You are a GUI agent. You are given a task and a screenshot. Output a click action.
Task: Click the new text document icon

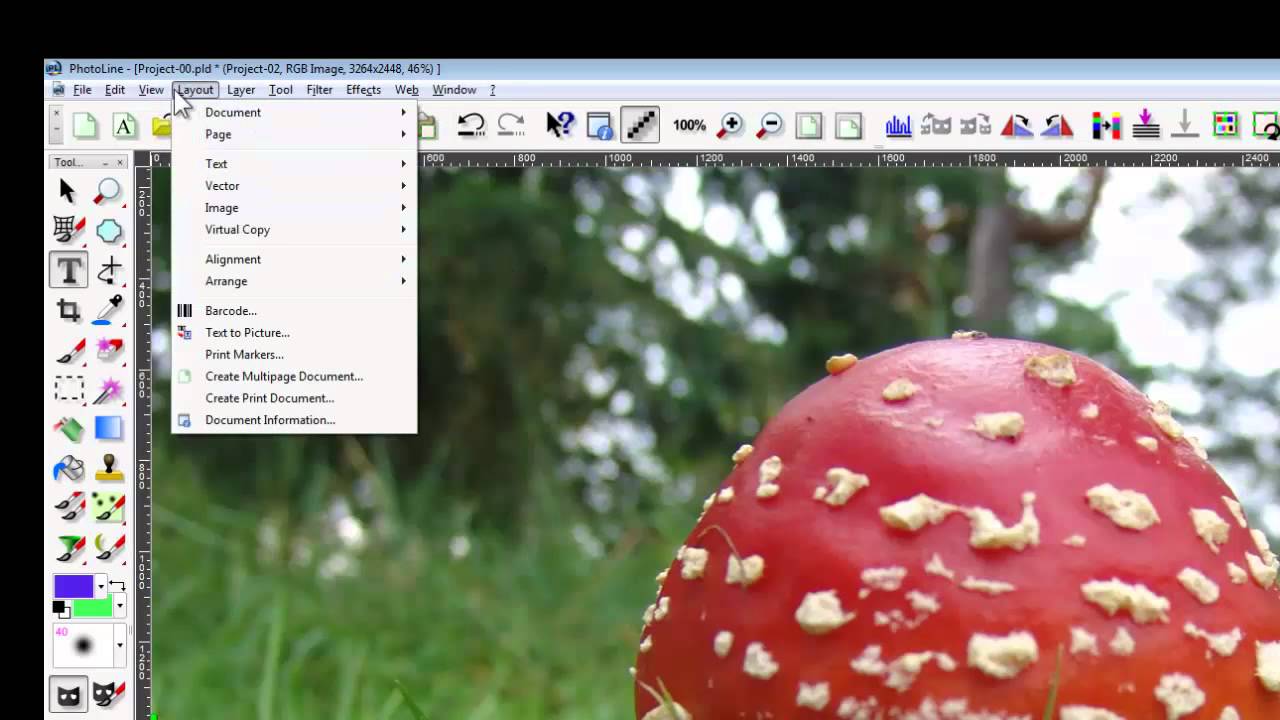tap(124, 125)
